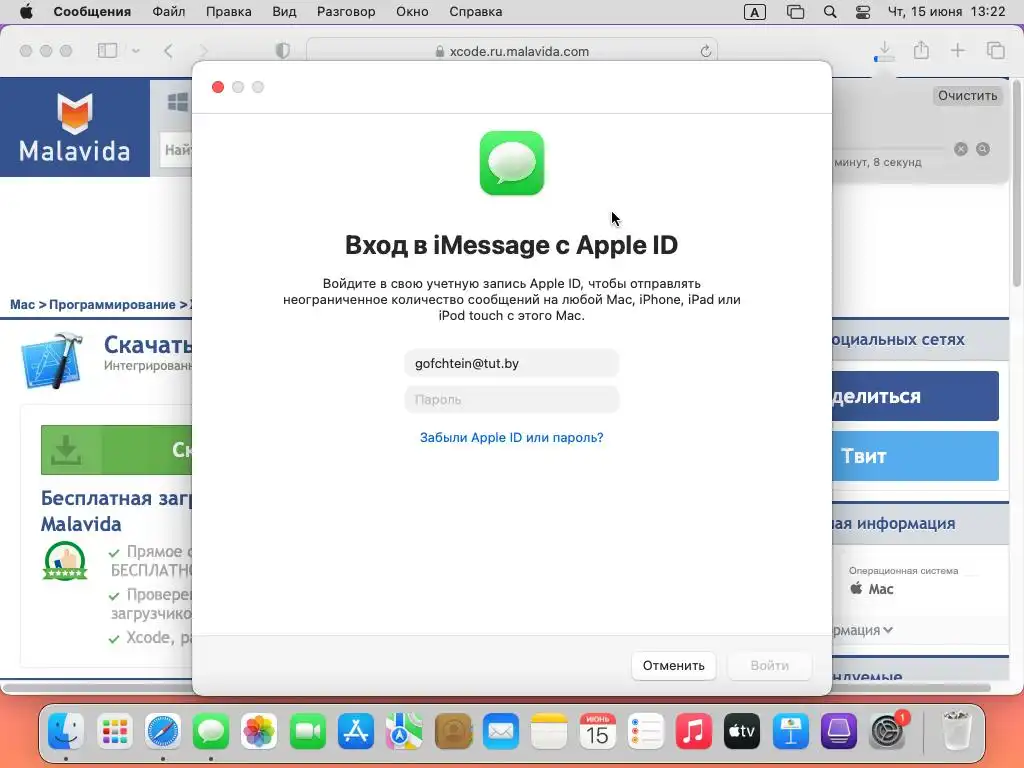The height and width of the screenshot is (768, 1024).
Task: Launch Safari from the Dock
Action: [x=163, y=731]
